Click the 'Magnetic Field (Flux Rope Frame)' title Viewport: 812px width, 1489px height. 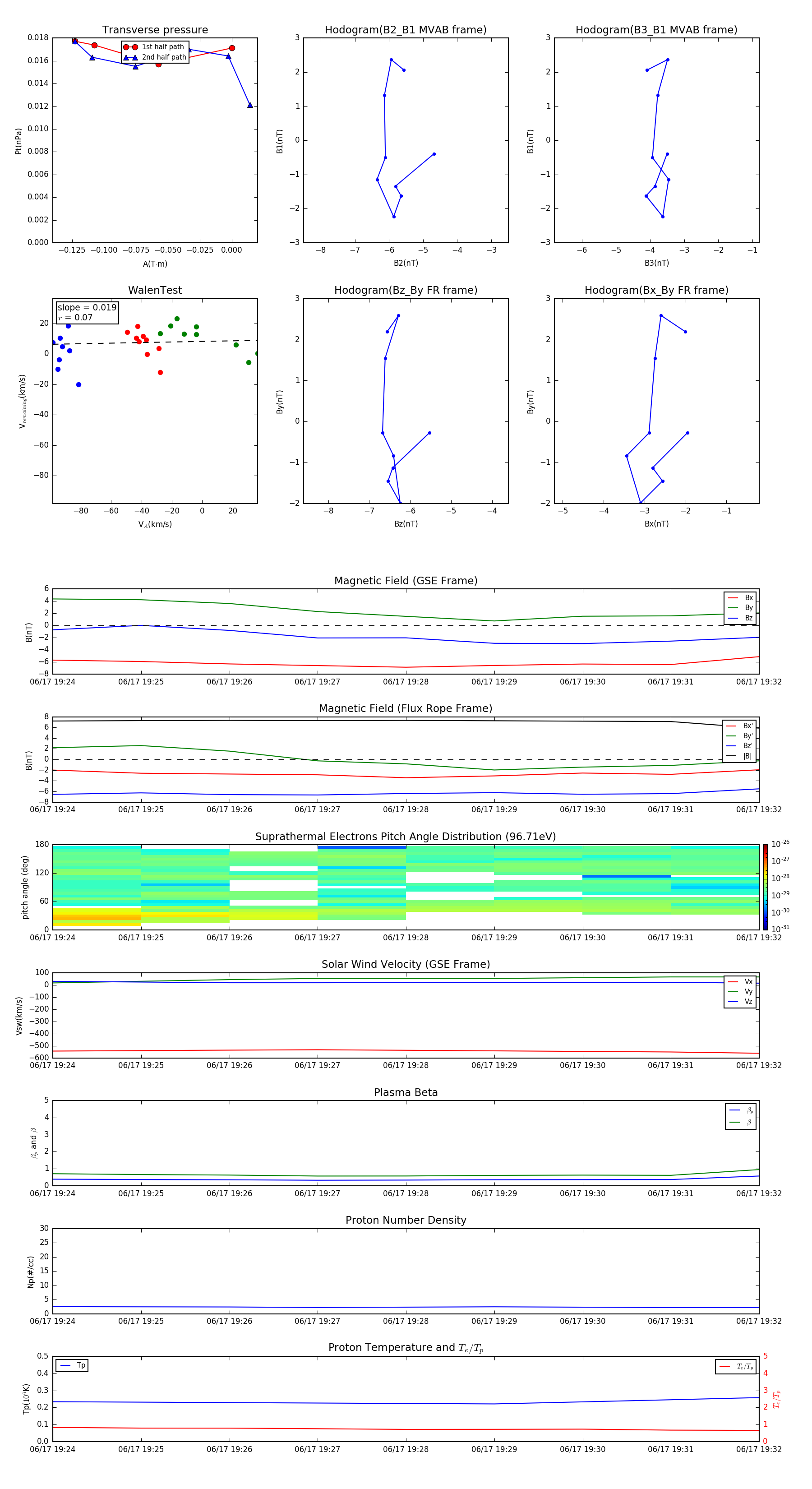[406, 708]
